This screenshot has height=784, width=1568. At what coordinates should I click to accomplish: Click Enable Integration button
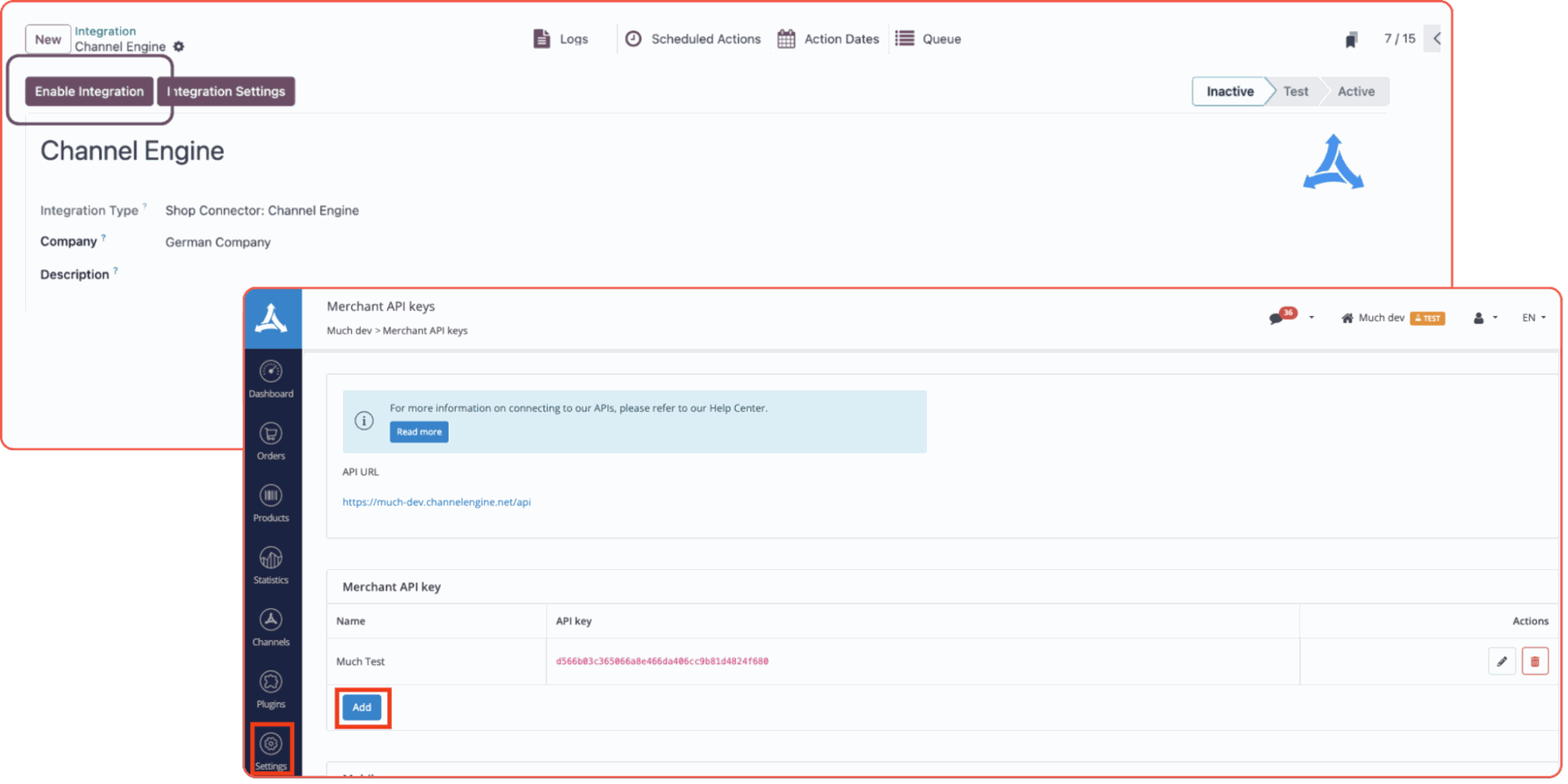pos(89,91)
